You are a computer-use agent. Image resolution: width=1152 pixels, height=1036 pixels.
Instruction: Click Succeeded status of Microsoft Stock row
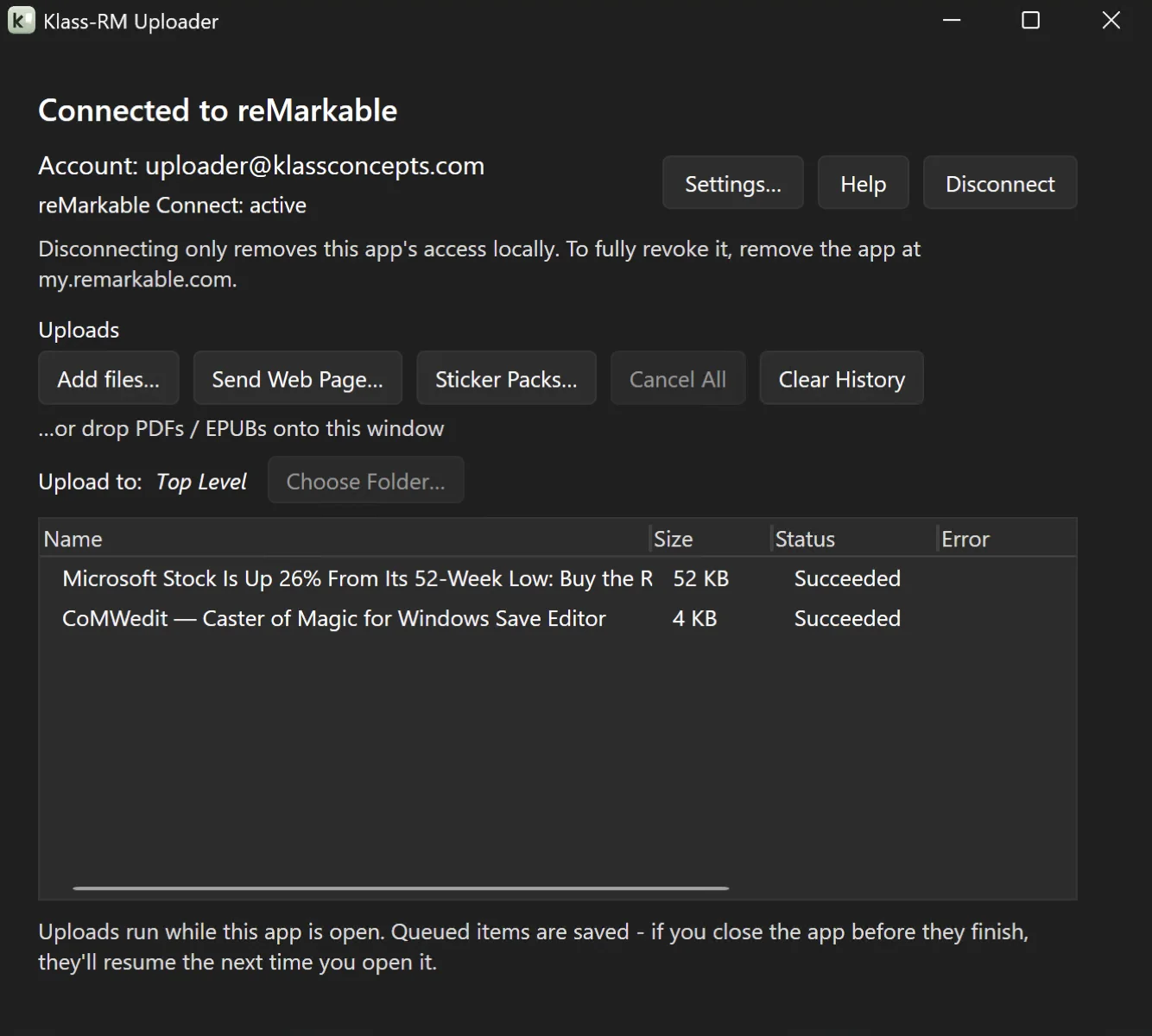(847, 578)
